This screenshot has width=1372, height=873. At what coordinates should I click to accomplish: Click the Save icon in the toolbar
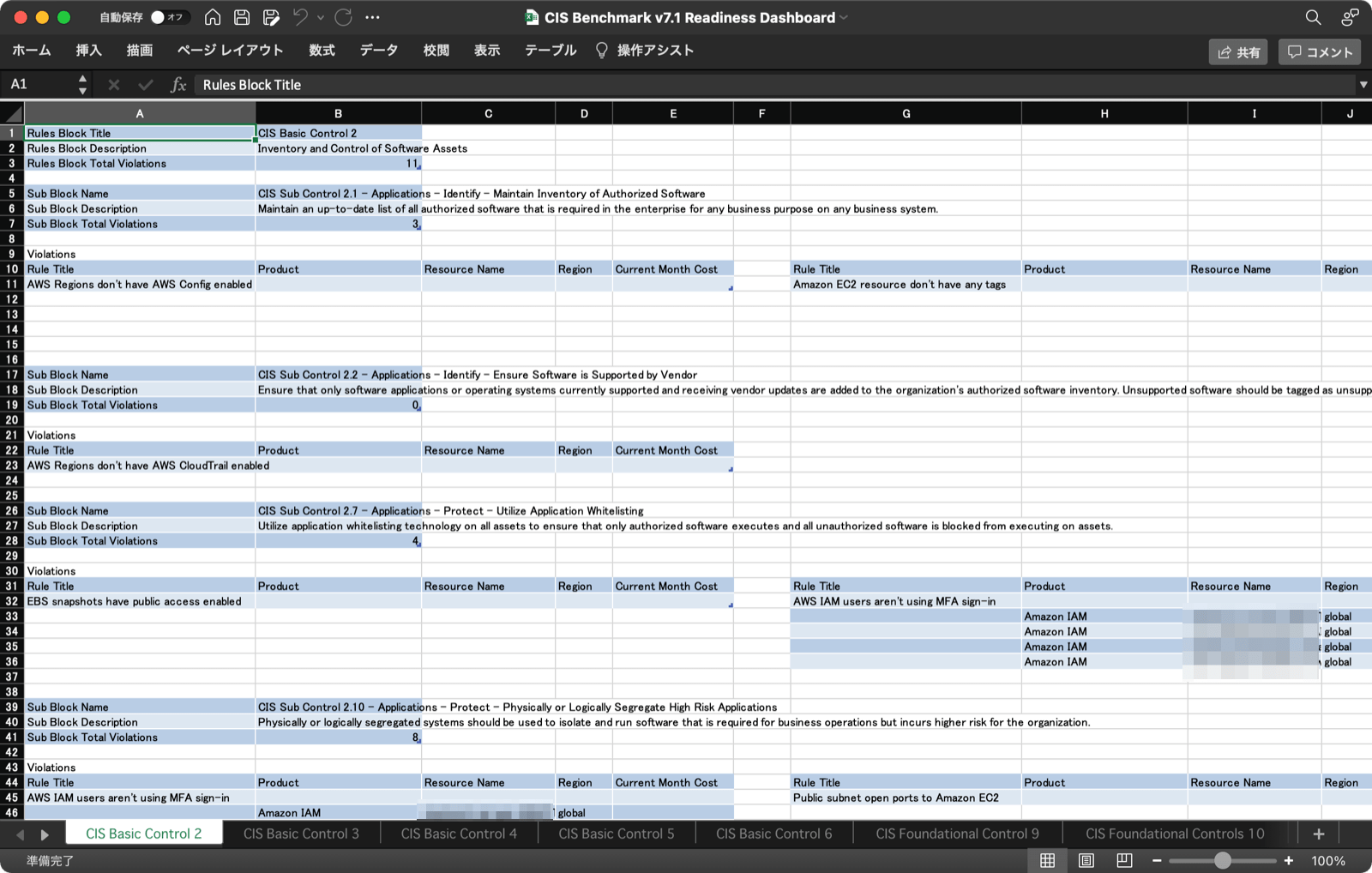pos(243,17)
